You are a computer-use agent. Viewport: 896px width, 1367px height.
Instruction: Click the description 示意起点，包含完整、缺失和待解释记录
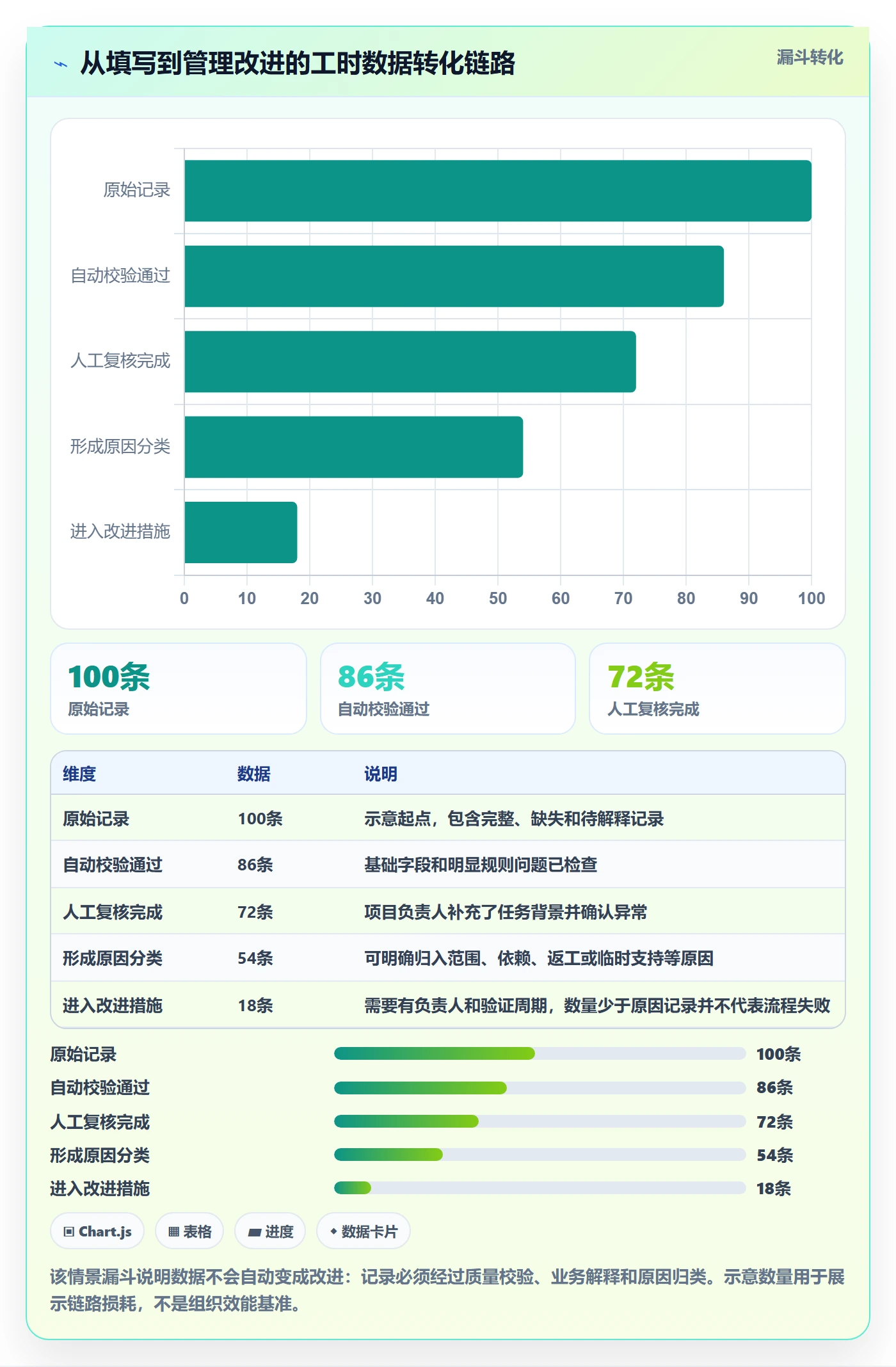click(514, 819)
